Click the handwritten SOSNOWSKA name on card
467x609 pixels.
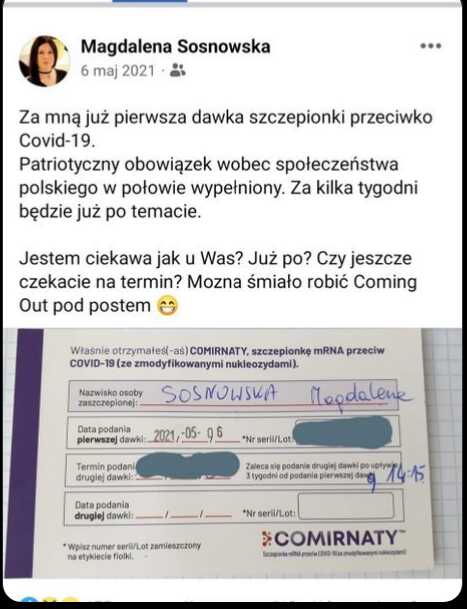coord(220,394)
